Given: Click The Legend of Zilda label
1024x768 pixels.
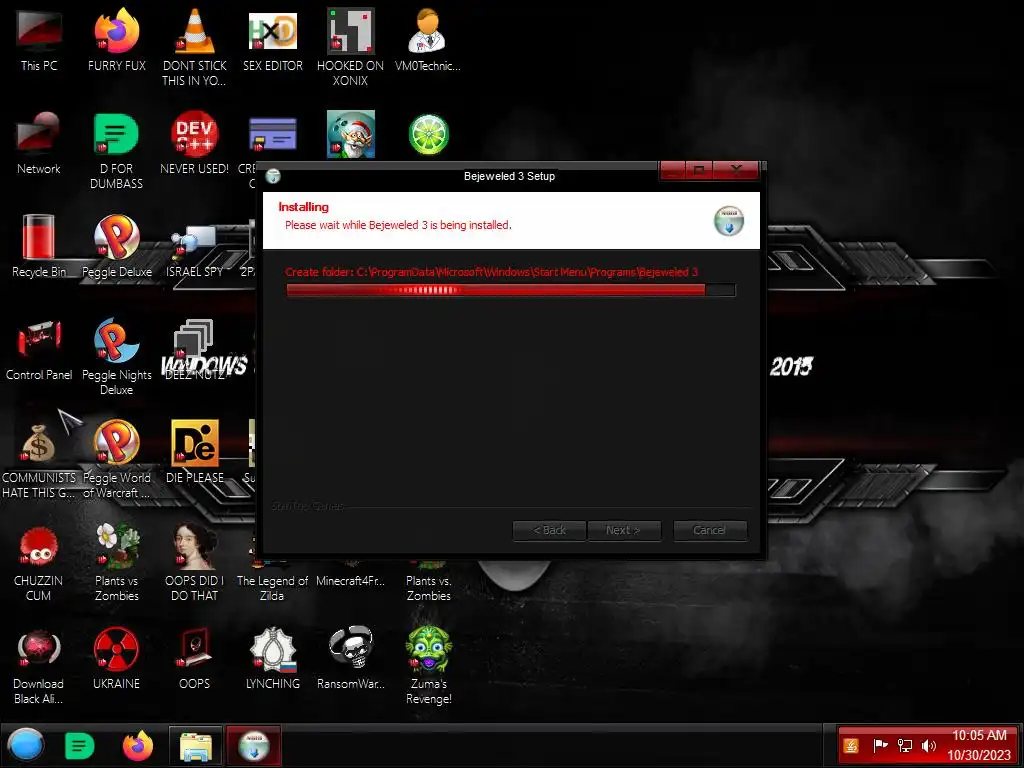Looking at the screenshot, I should (272, 588).
